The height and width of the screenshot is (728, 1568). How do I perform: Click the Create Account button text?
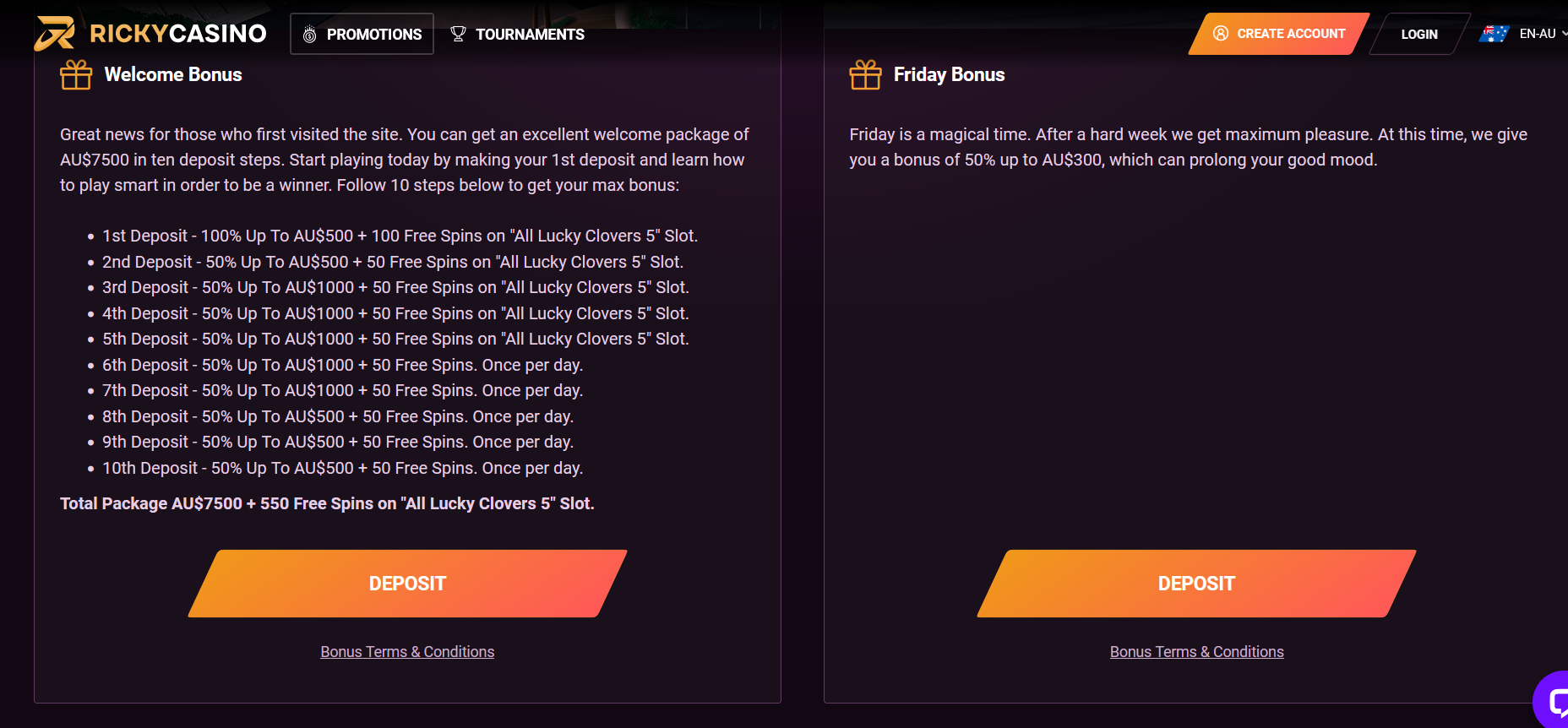[1291, 34]
